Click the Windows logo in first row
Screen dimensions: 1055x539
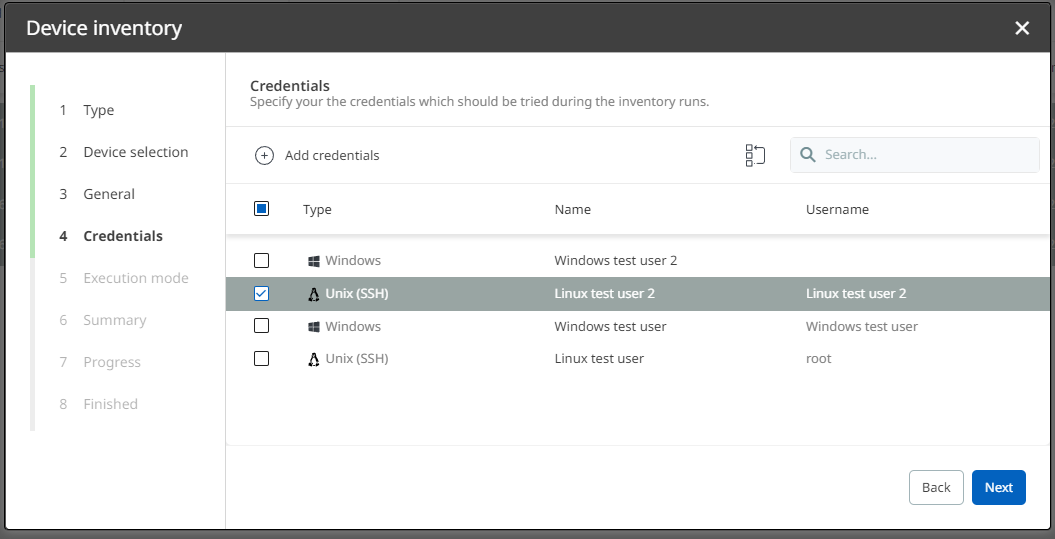(x=314, y=261)
